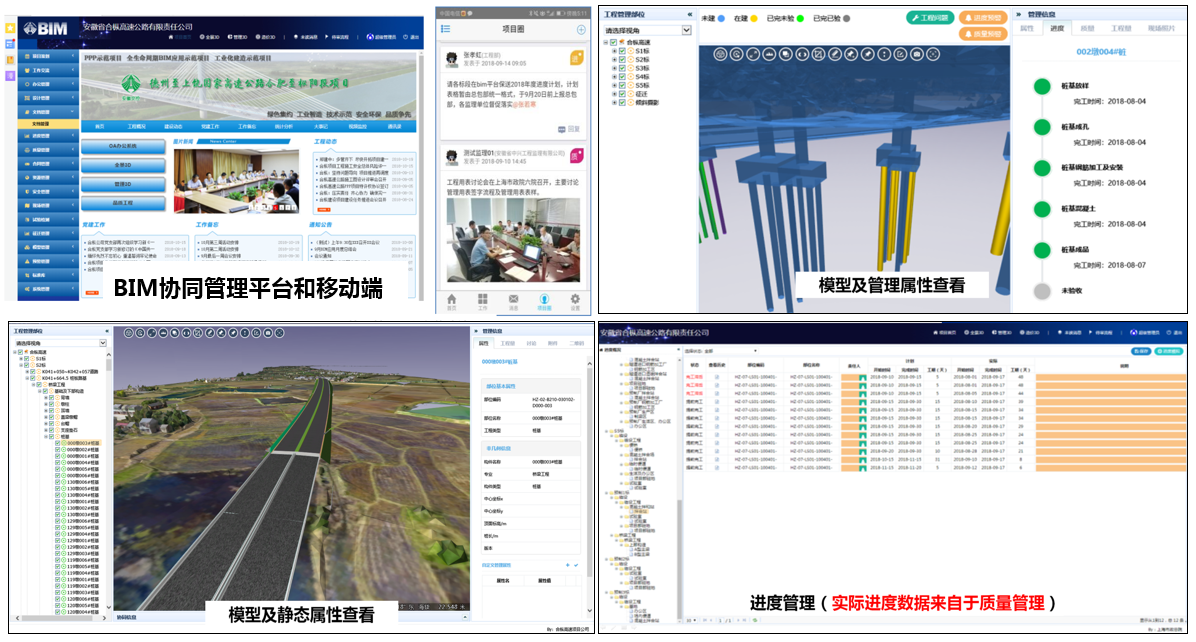Open the meeting photo in second mobile post
The image size is (1196, 642).
(513, 240)
